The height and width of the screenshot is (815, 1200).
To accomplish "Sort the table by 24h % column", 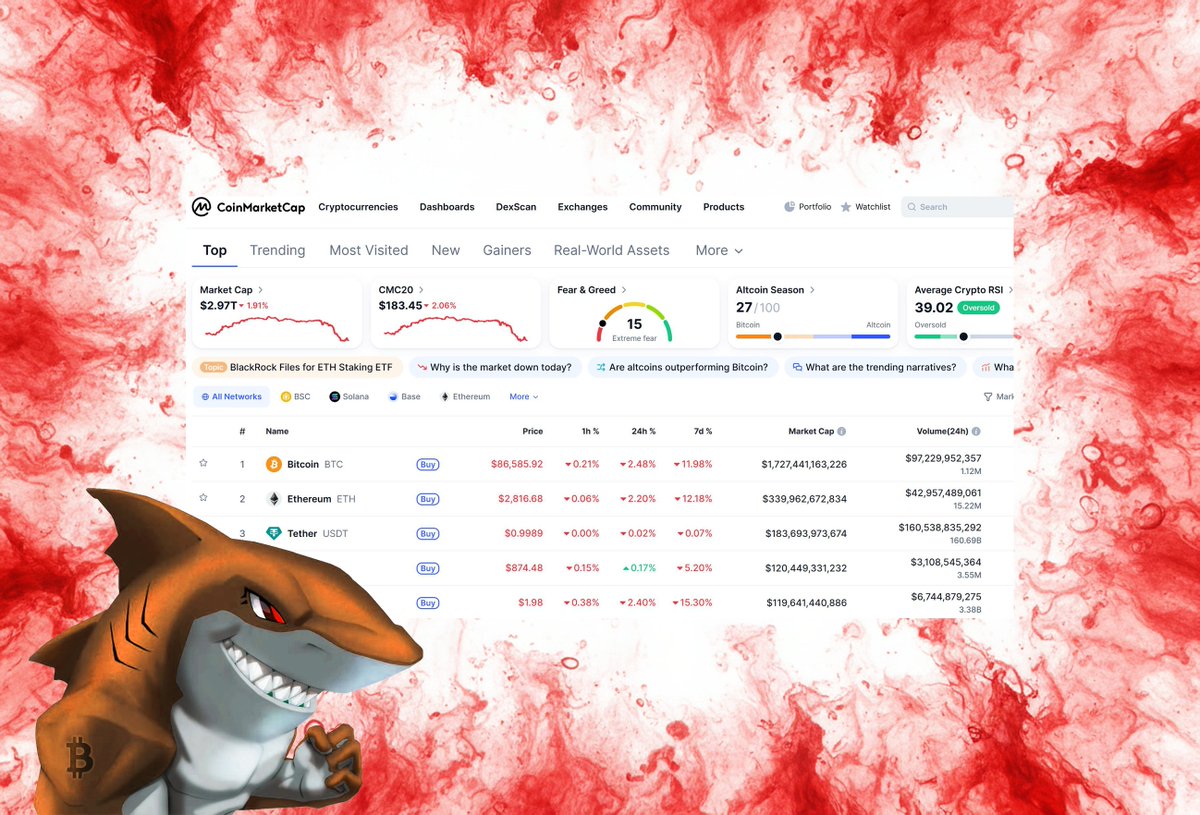I will tap(642, 431).
